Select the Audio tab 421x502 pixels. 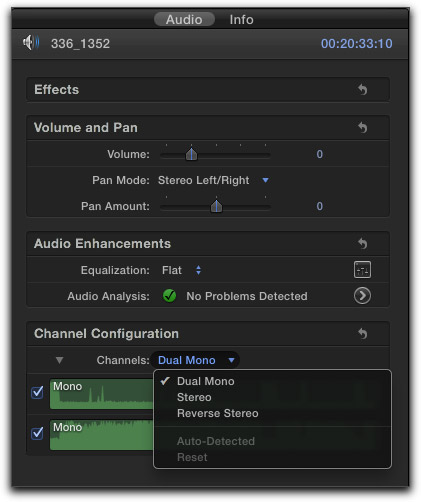pyautogui.click(x=184, y=19)
